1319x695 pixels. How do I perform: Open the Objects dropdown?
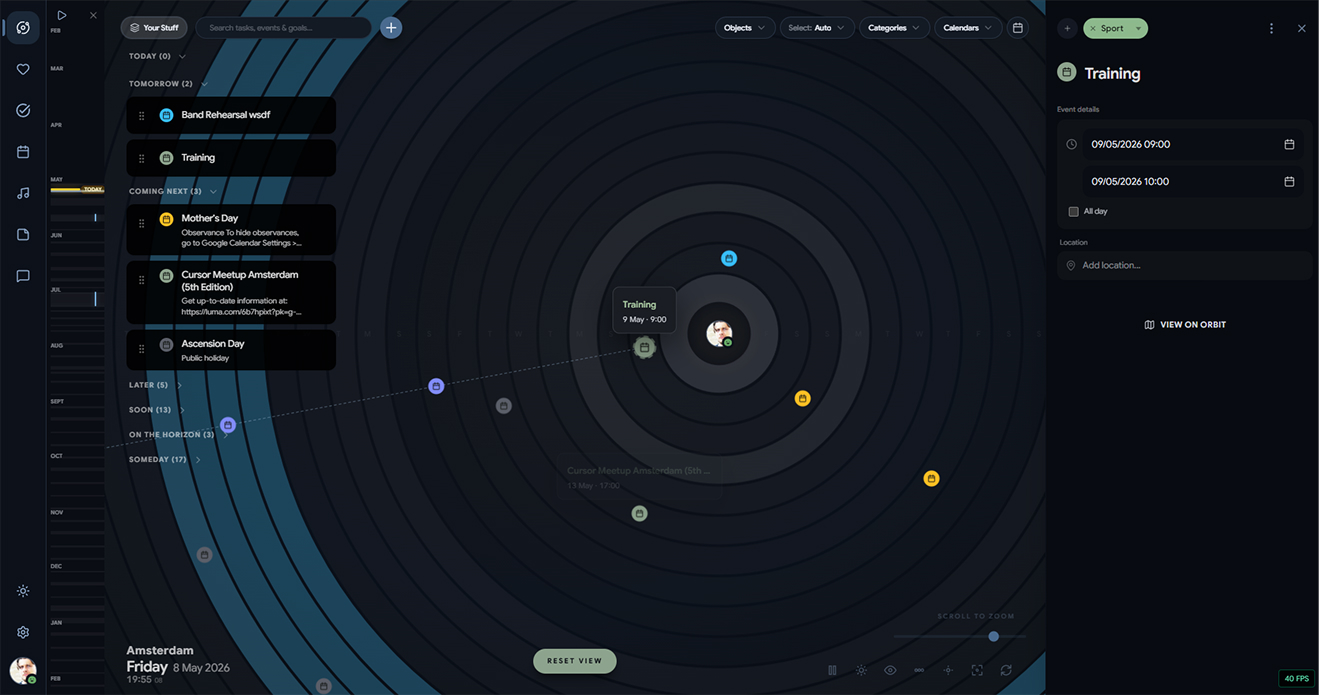[x=745, y=28]
